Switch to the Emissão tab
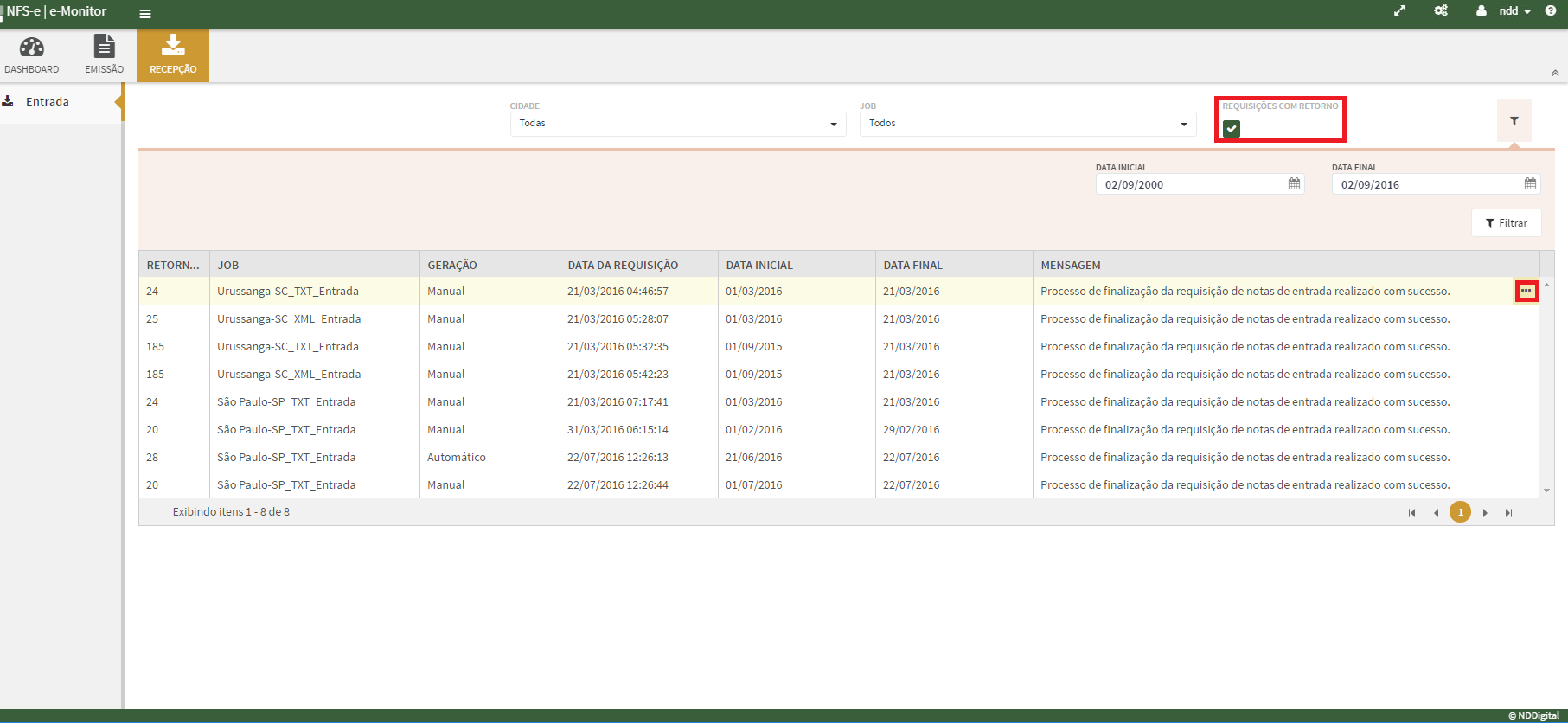1568x725 pixels. [104, 55]
